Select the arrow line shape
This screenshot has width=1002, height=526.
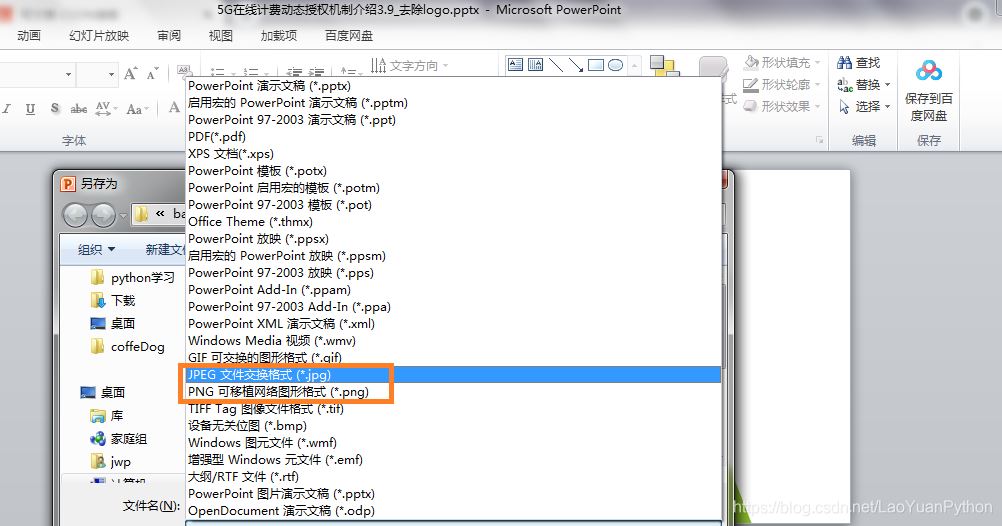point(576,65)
